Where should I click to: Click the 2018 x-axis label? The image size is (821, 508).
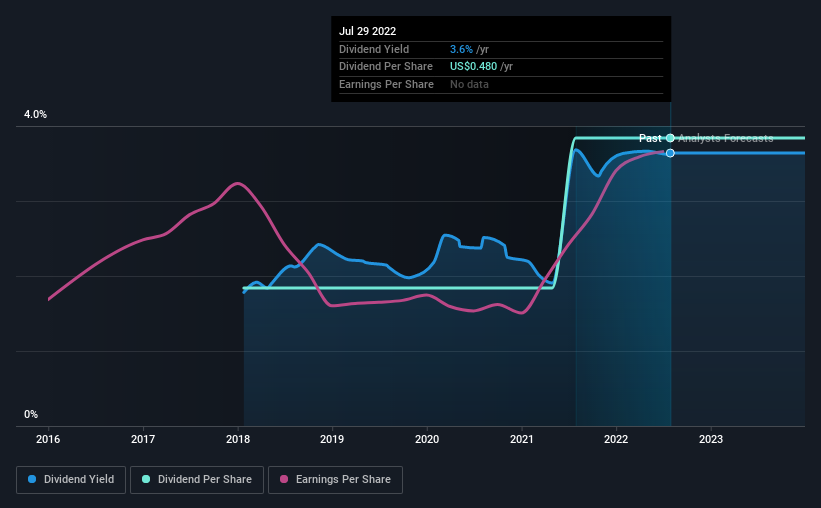click(x=238, y=439)
